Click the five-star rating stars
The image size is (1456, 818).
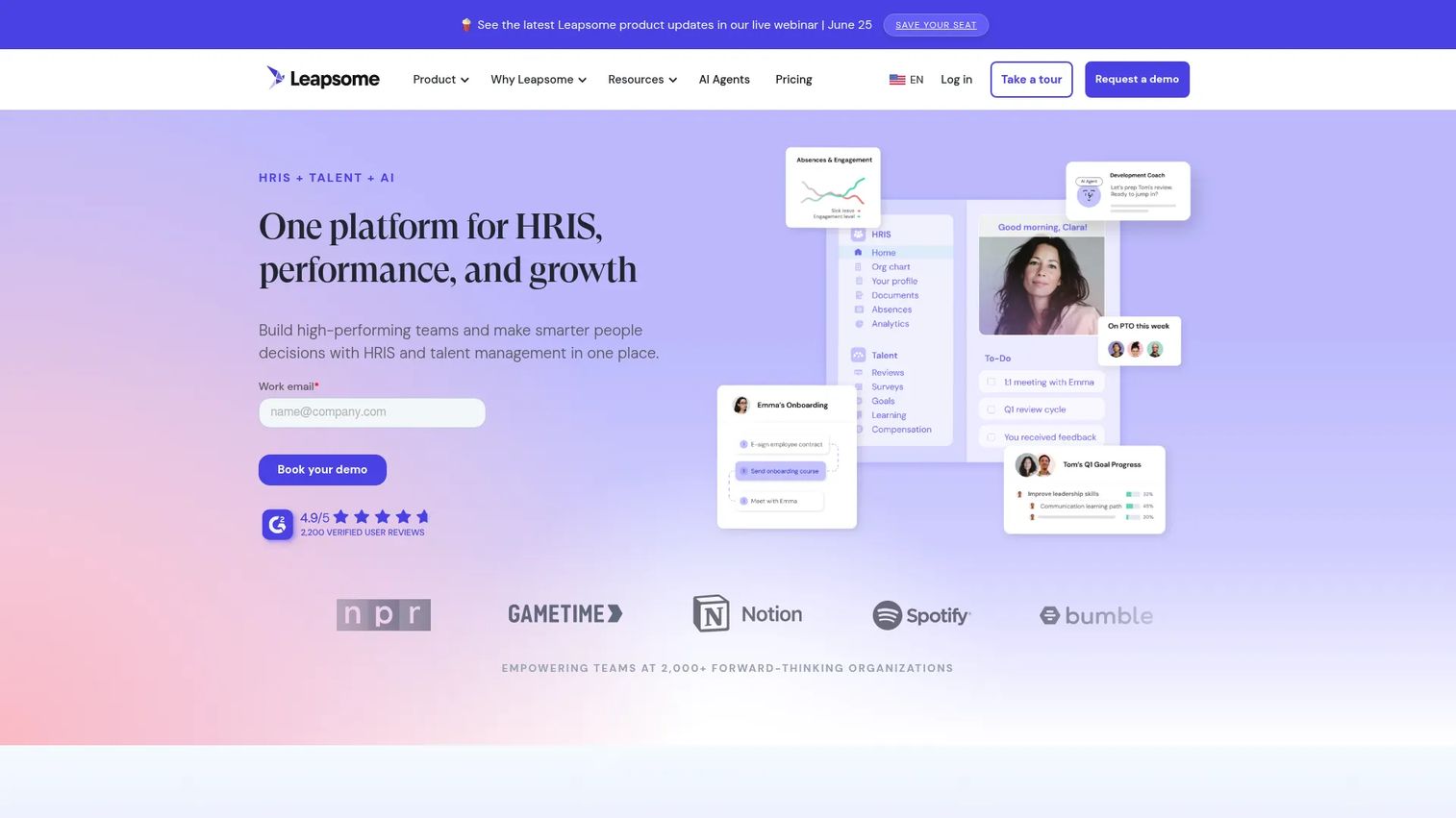(x=381, y=516)
